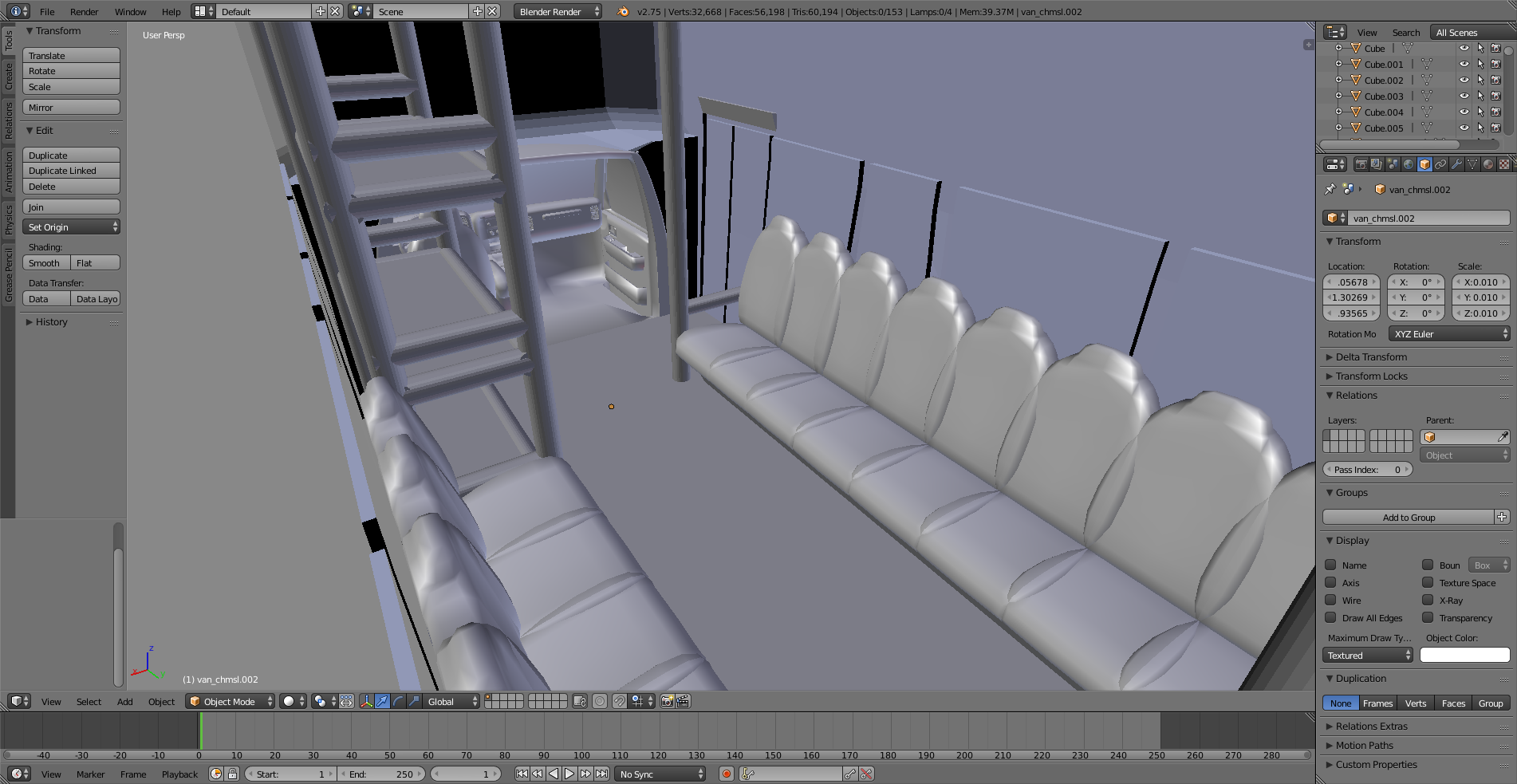Toggle automatic keyframe record button
The height and width of the screenshot is (784, 1517).
726,774
